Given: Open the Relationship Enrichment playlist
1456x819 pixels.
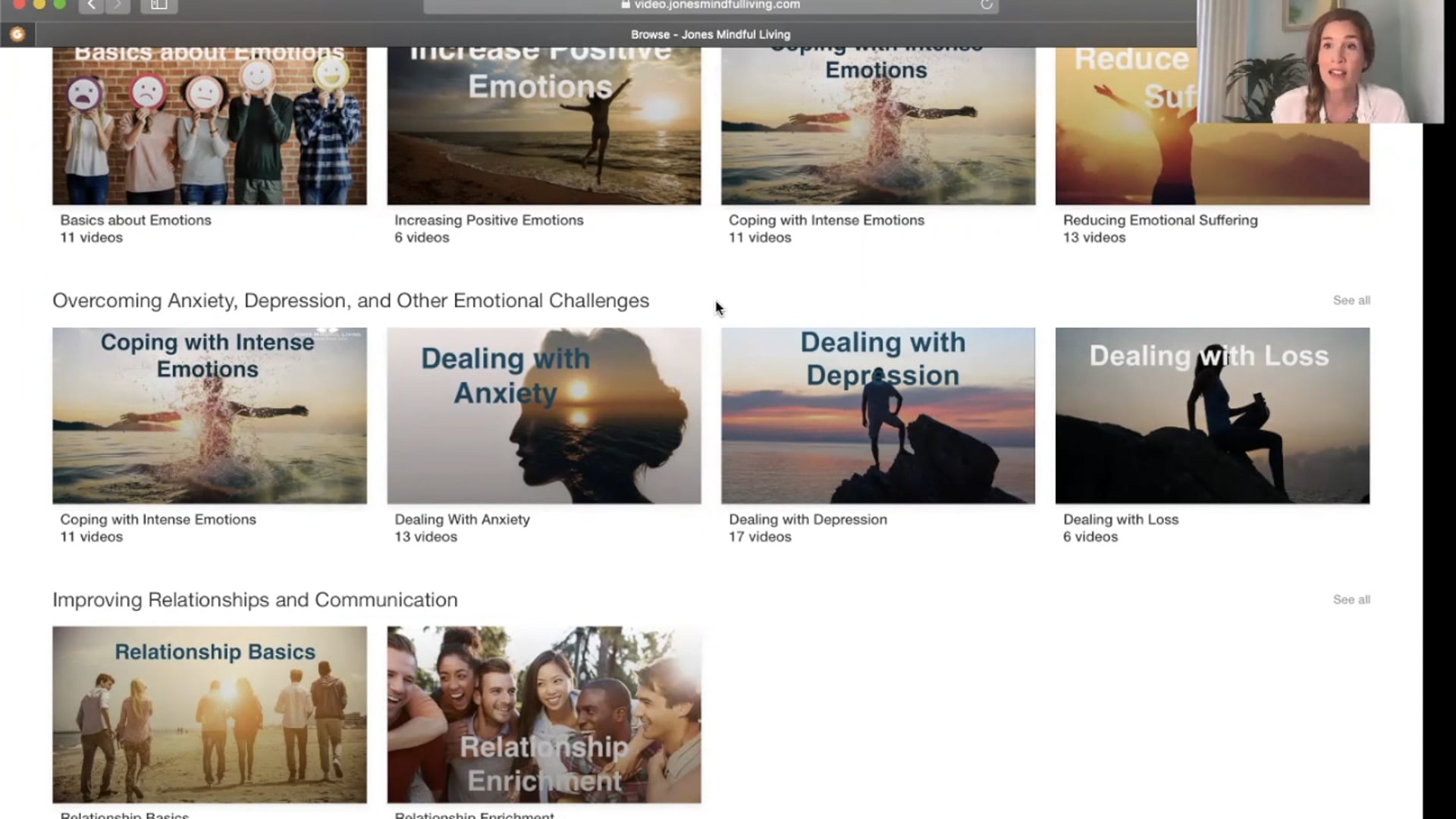Looking at the screenshot, I should coord(543,714).
